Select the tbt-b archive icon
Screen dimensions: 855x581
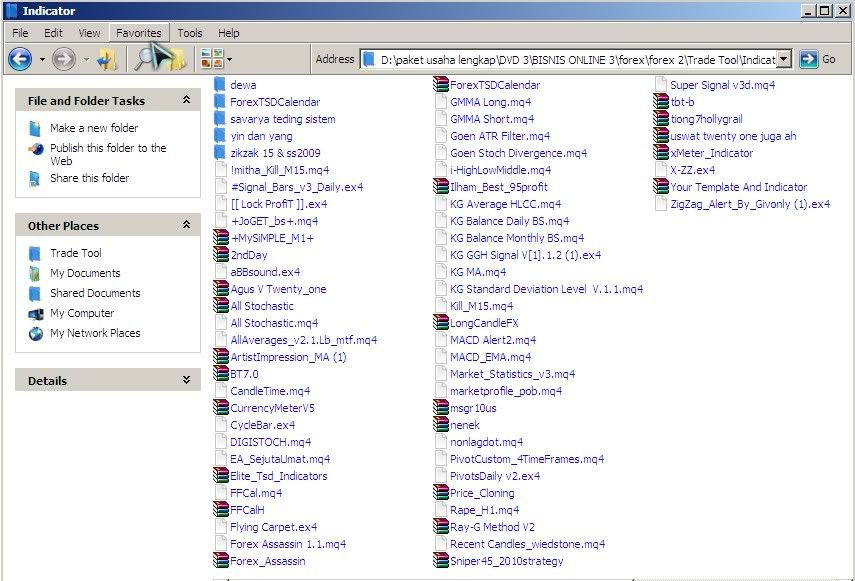(661, 101)
